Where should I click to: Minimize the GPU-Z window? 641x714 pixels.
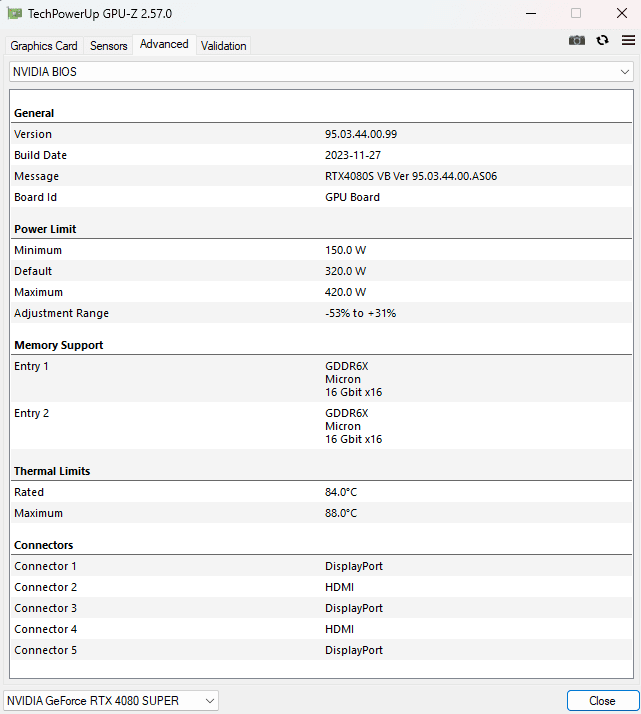click(528, 14)
